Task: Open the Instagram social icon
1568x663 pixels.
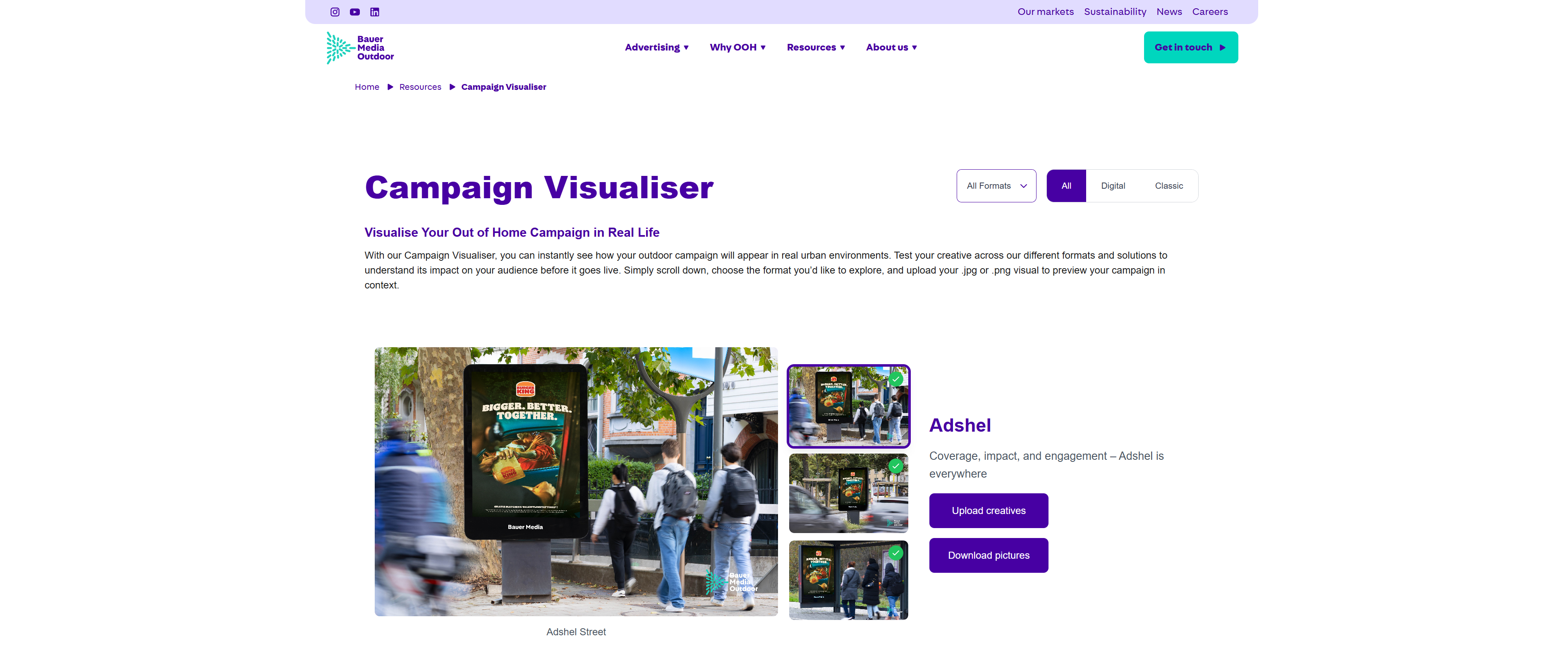Action: [335, 12]
